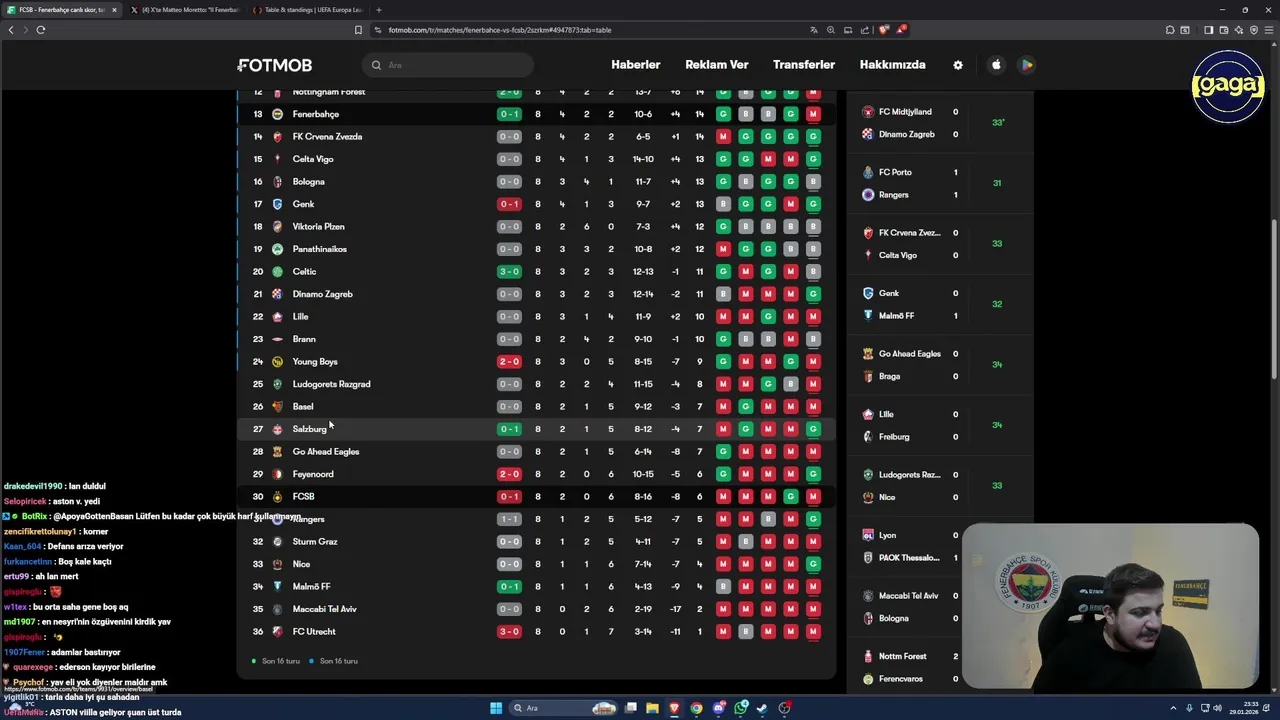Open the FCSB team link in table
Screen dimensions: 1280x720
(304, 497)
